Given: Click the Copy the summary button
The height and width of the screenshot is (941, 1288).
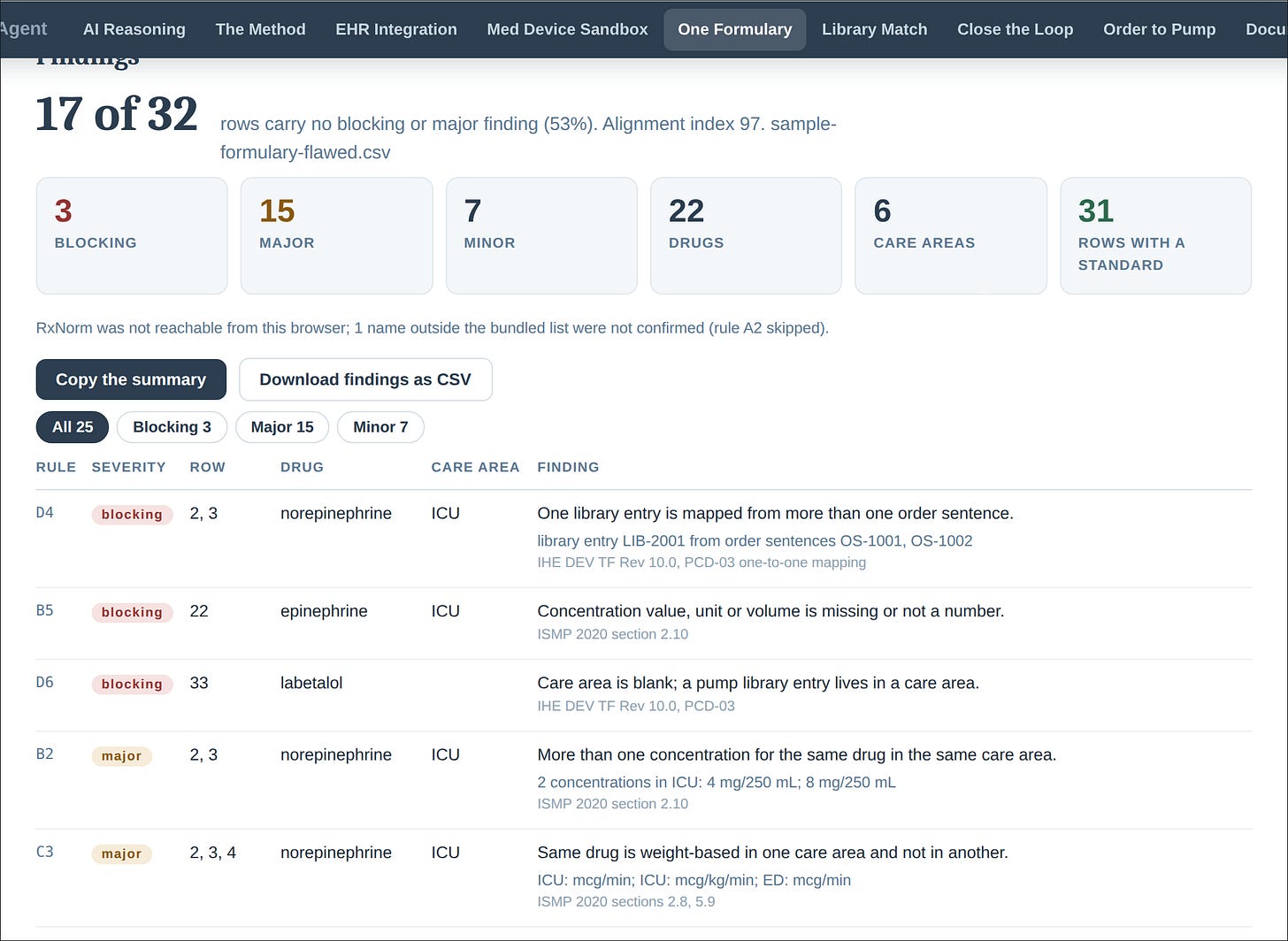Looking at the screenshot, I should click(131, 379).
